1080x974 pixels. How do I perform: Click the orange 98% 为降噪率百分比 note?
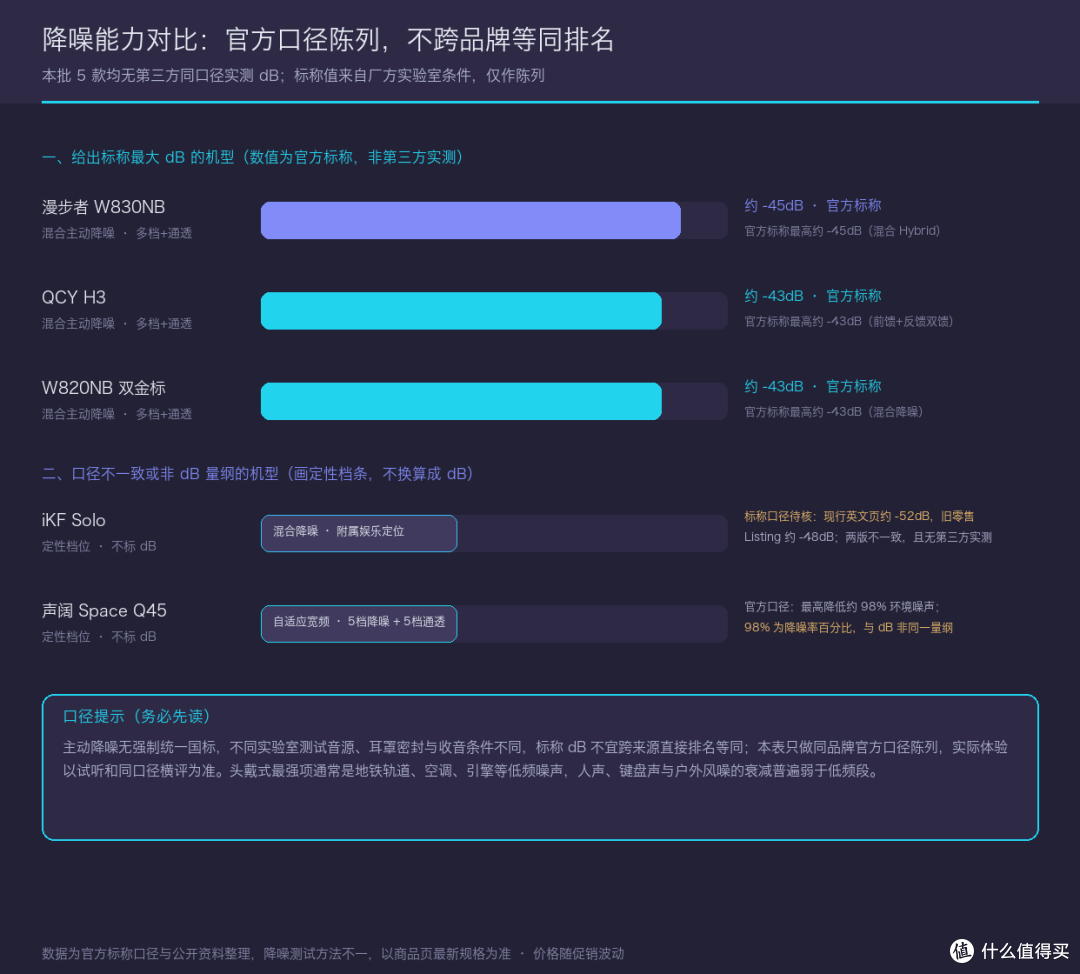click(849, 628)
